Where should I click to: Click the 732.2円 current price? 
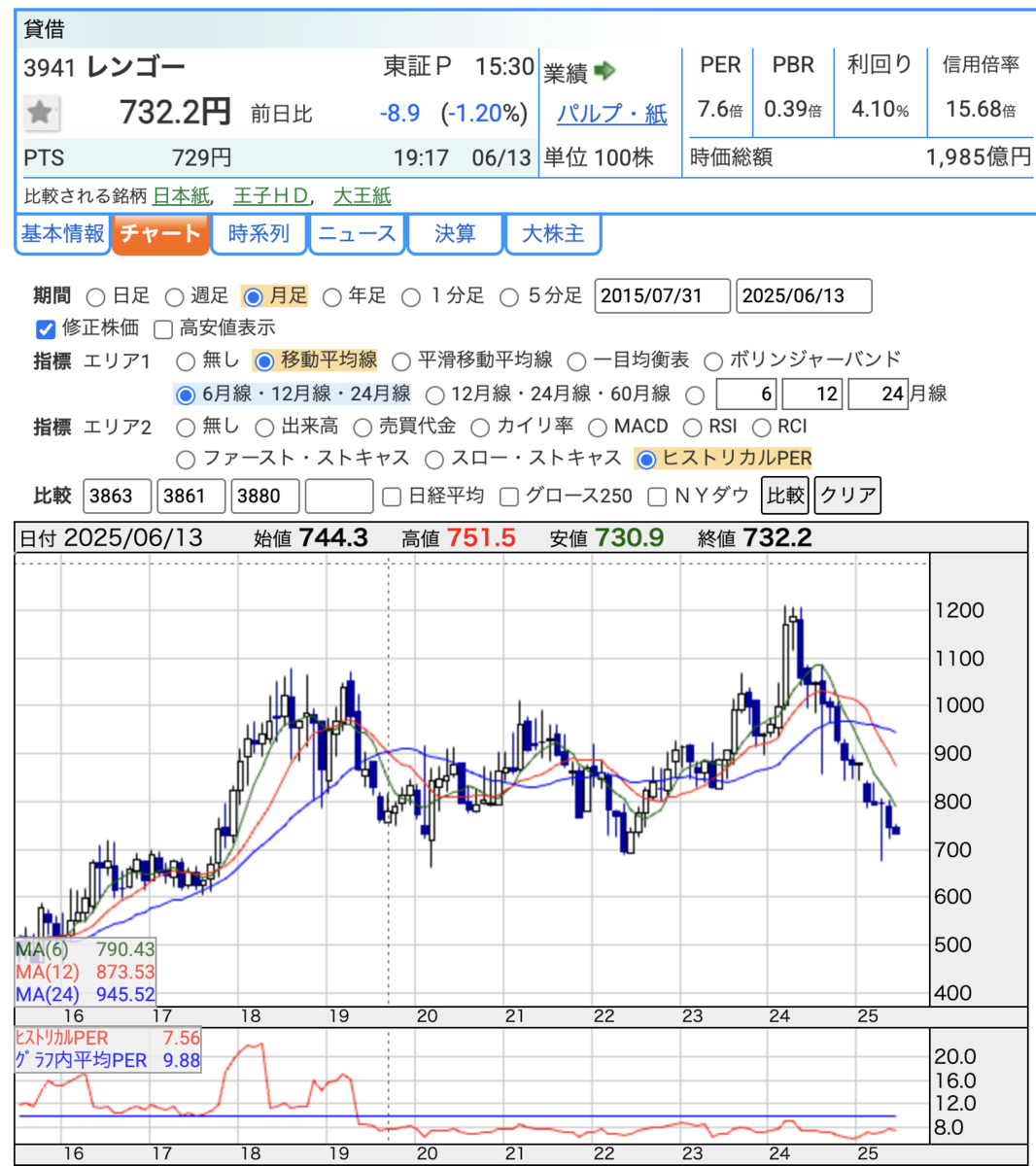pyautogui.click(x=175, y=113)
